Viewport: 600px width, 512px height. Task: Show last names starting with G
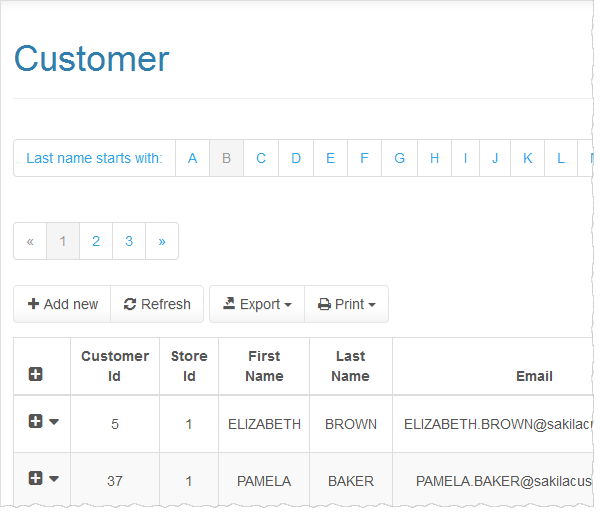click(x=399, y=158)
